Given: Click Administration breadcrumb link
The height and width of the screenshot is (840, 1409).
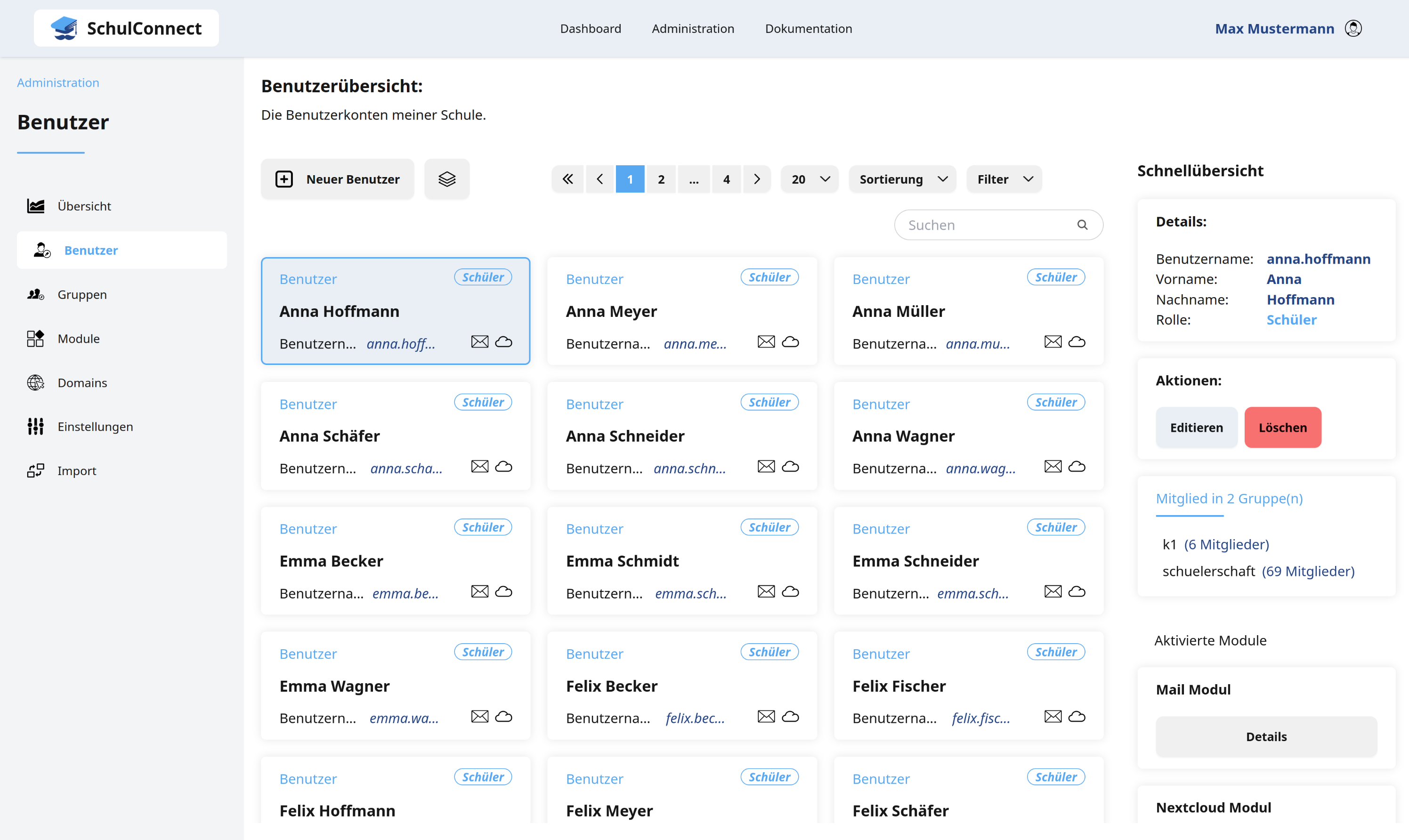Looking at the screenshot, I should click(x=58, y=83).
